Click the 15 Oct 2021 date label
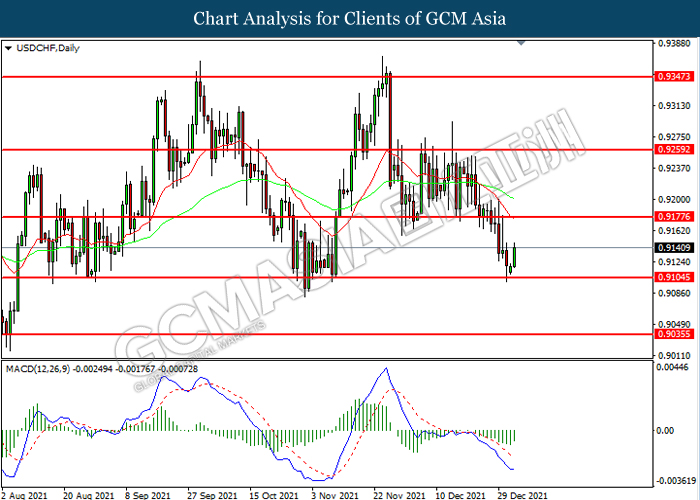Image resolution: width=700 pixels, height=500 pixels. (274, 495)
